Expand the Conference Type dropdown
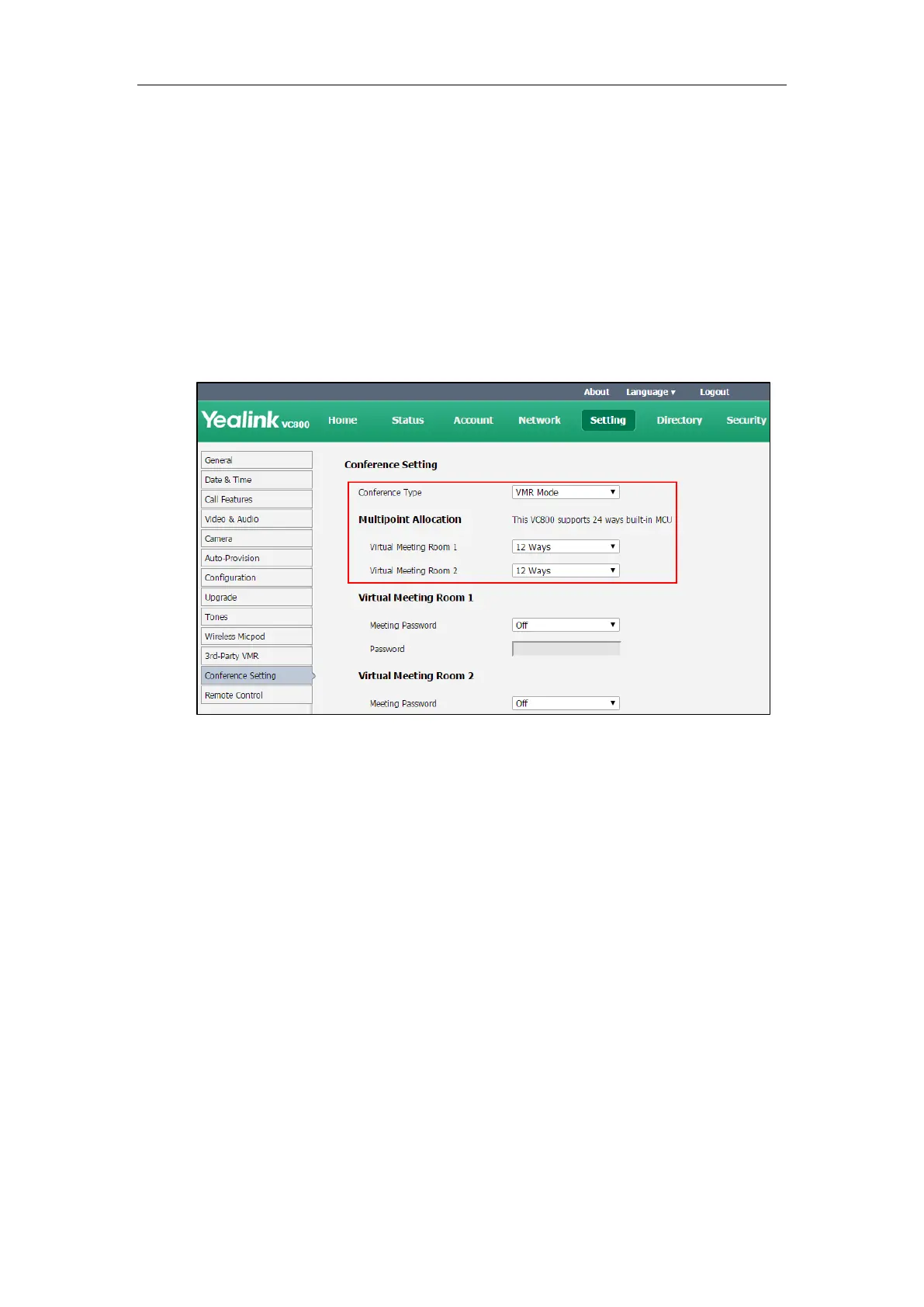 pyautogui.click(x=566, y=492)
